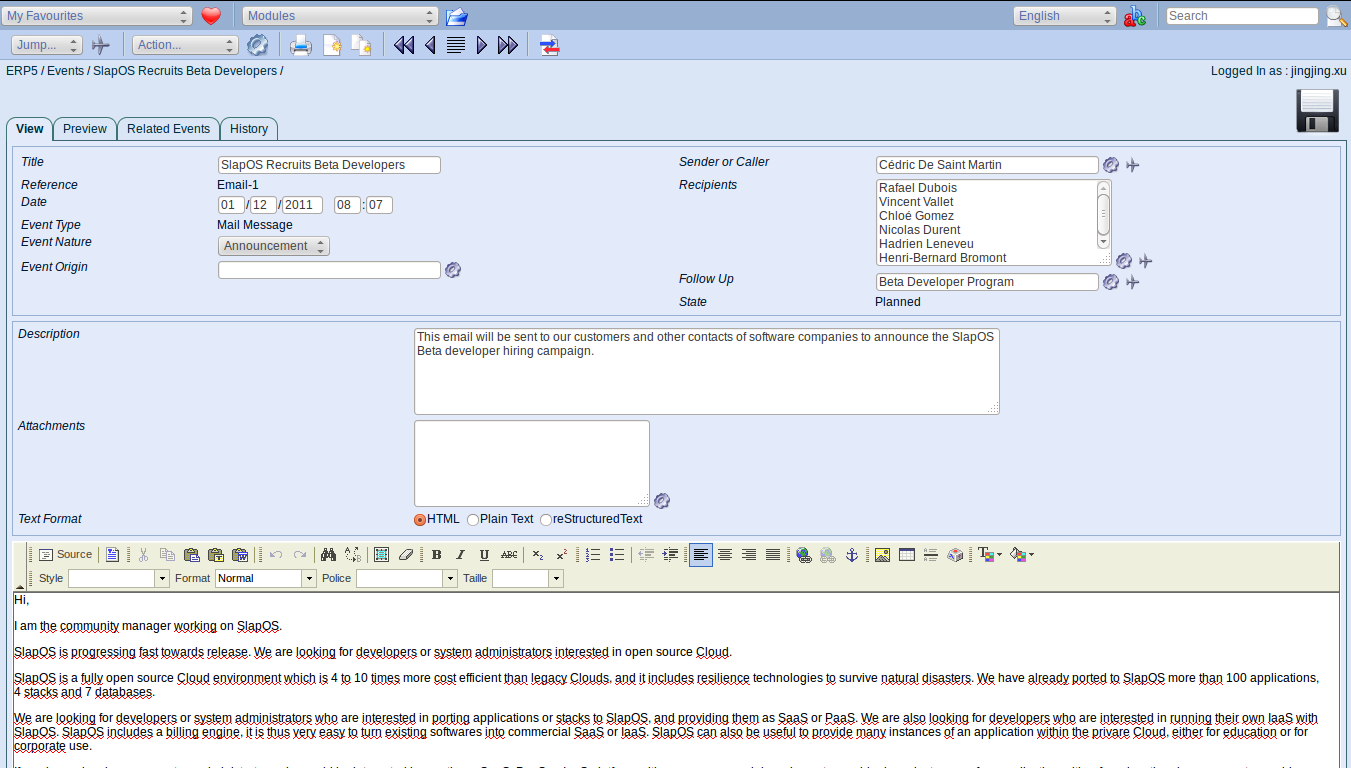Image resolution: width=1351 pixels, height=768 pixels.
Task: Open the My Favourites dropdown
Action: 97,16
